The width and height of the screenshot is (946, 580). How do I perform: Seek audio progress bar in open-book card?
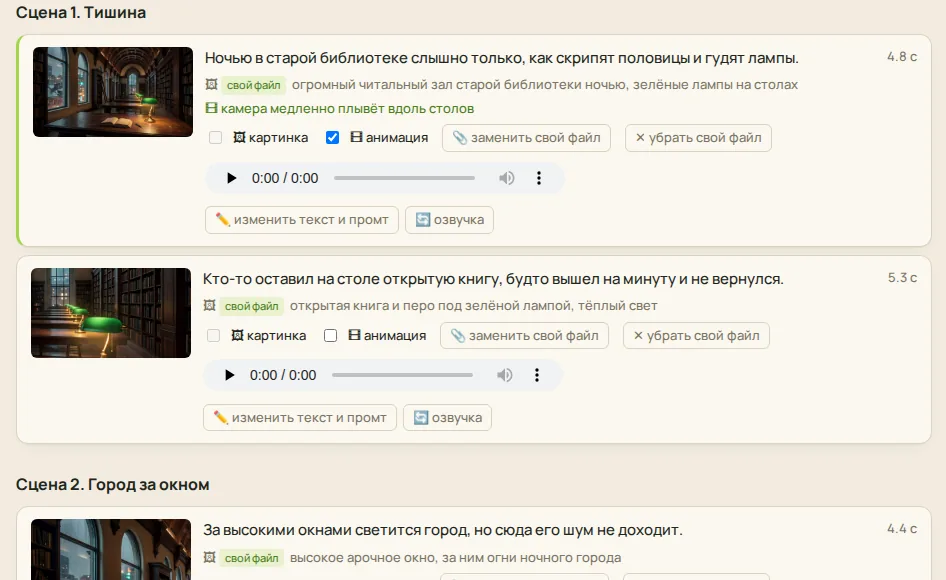point(402,375)
